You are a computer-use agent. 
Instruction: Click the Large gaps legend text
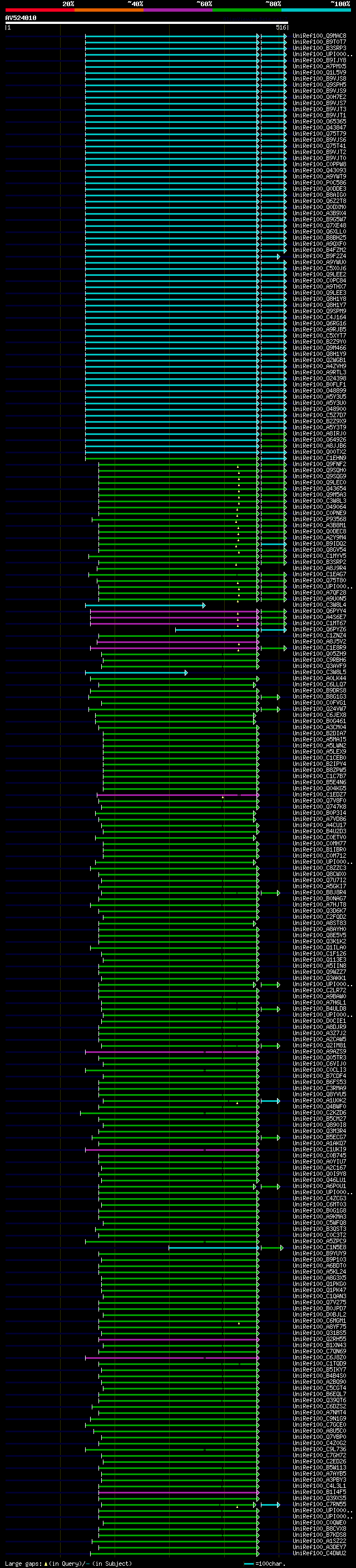coord(68,1564)
